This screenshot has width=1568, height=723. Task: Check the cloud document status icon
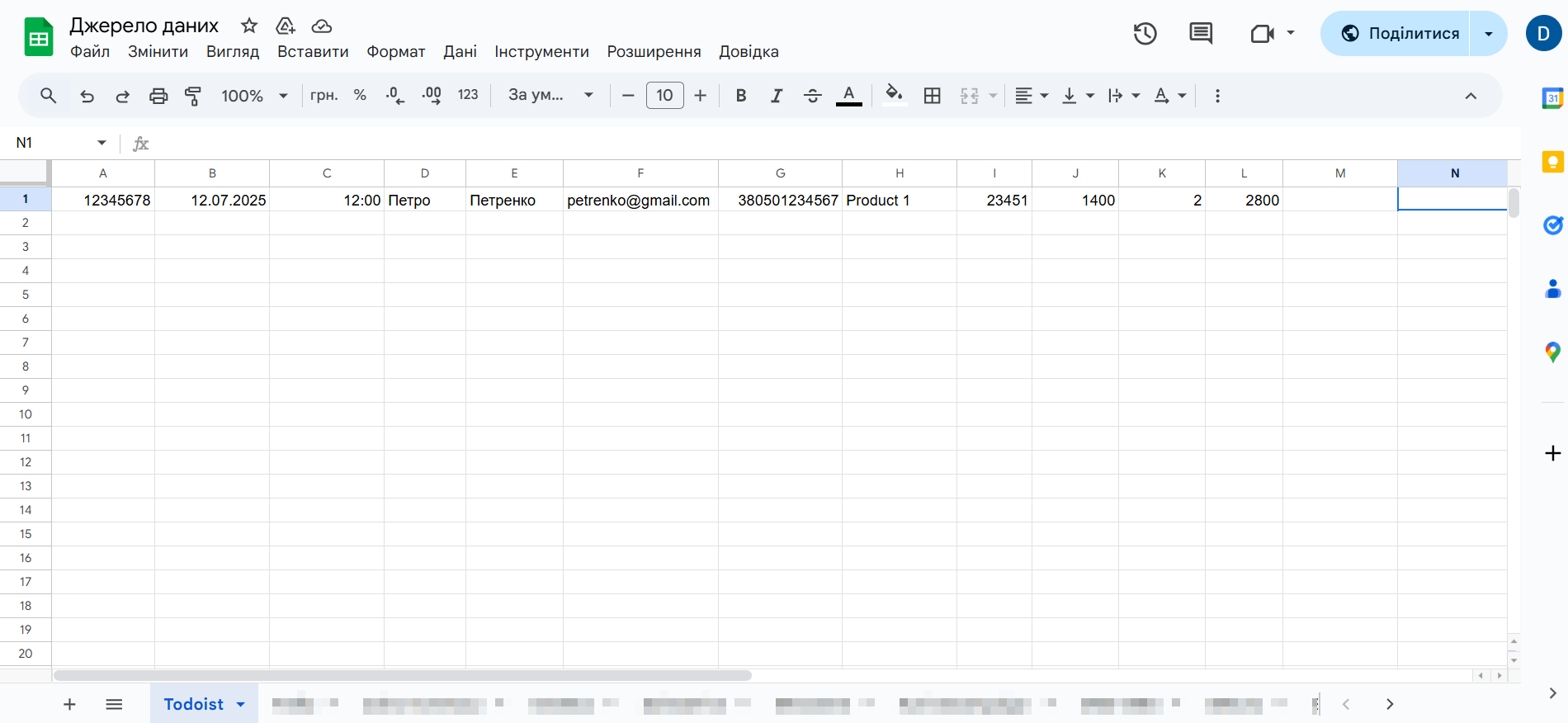[x=322, y=26]
